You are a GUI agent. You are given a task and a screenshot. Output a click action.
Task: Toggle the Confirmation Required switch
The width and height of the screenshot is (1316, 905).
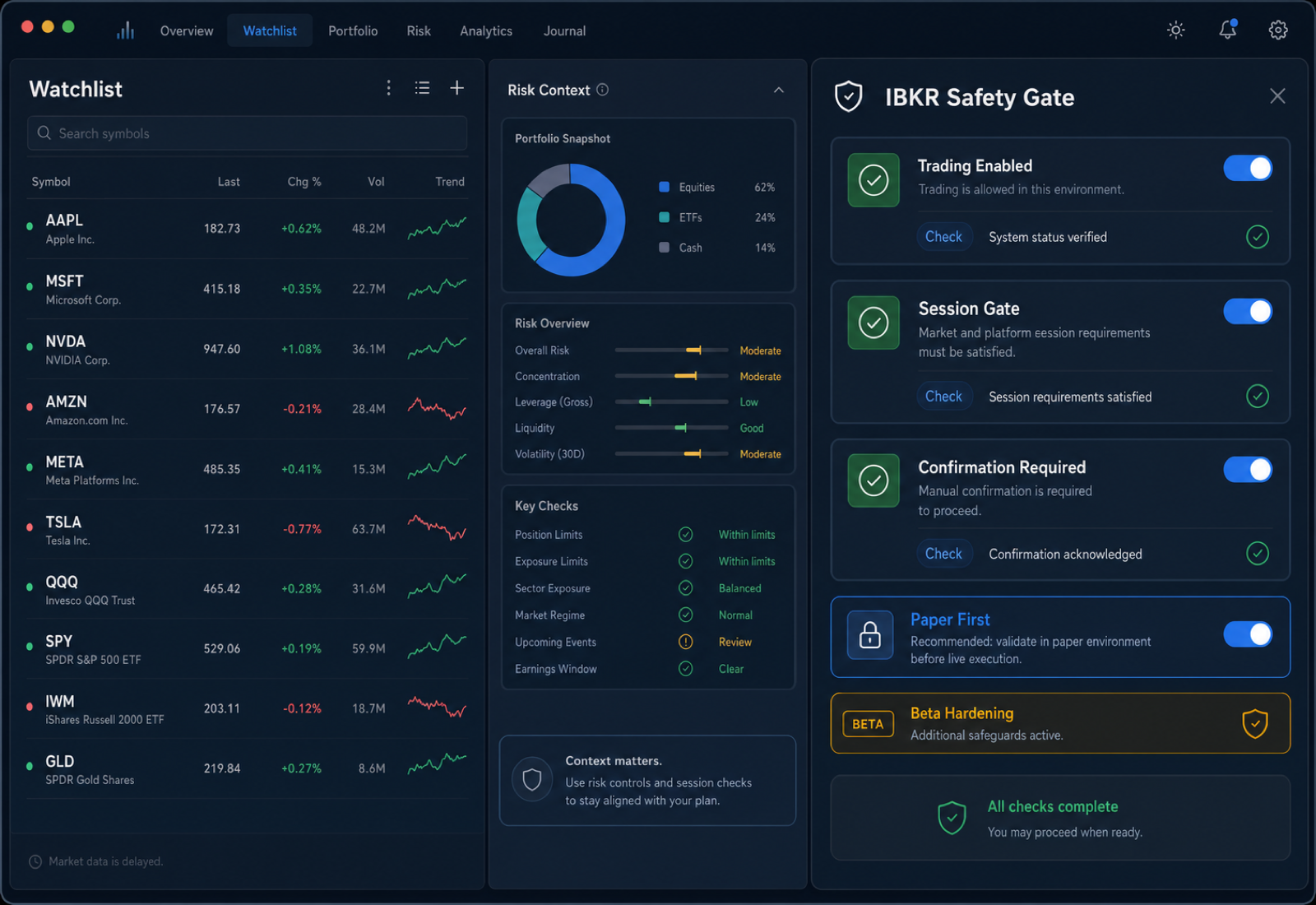(x=1248, y=470)
